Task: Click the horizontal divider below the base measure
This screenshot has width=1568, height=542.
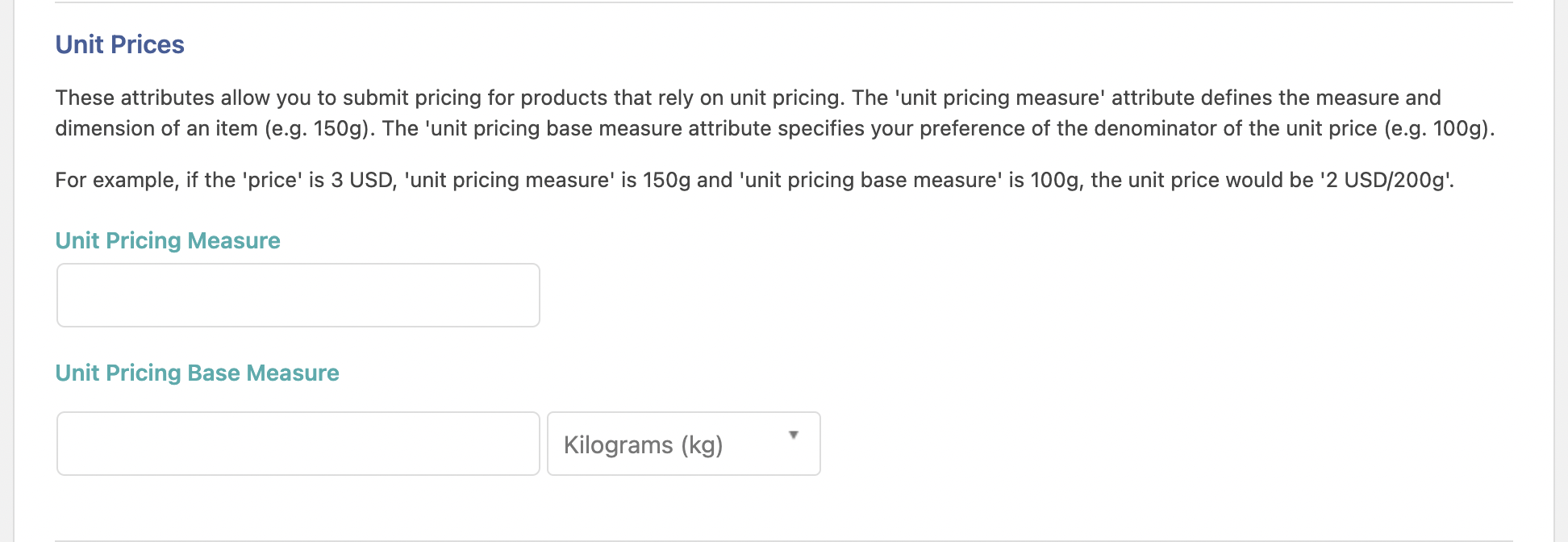Action: (x=782, y=540)
